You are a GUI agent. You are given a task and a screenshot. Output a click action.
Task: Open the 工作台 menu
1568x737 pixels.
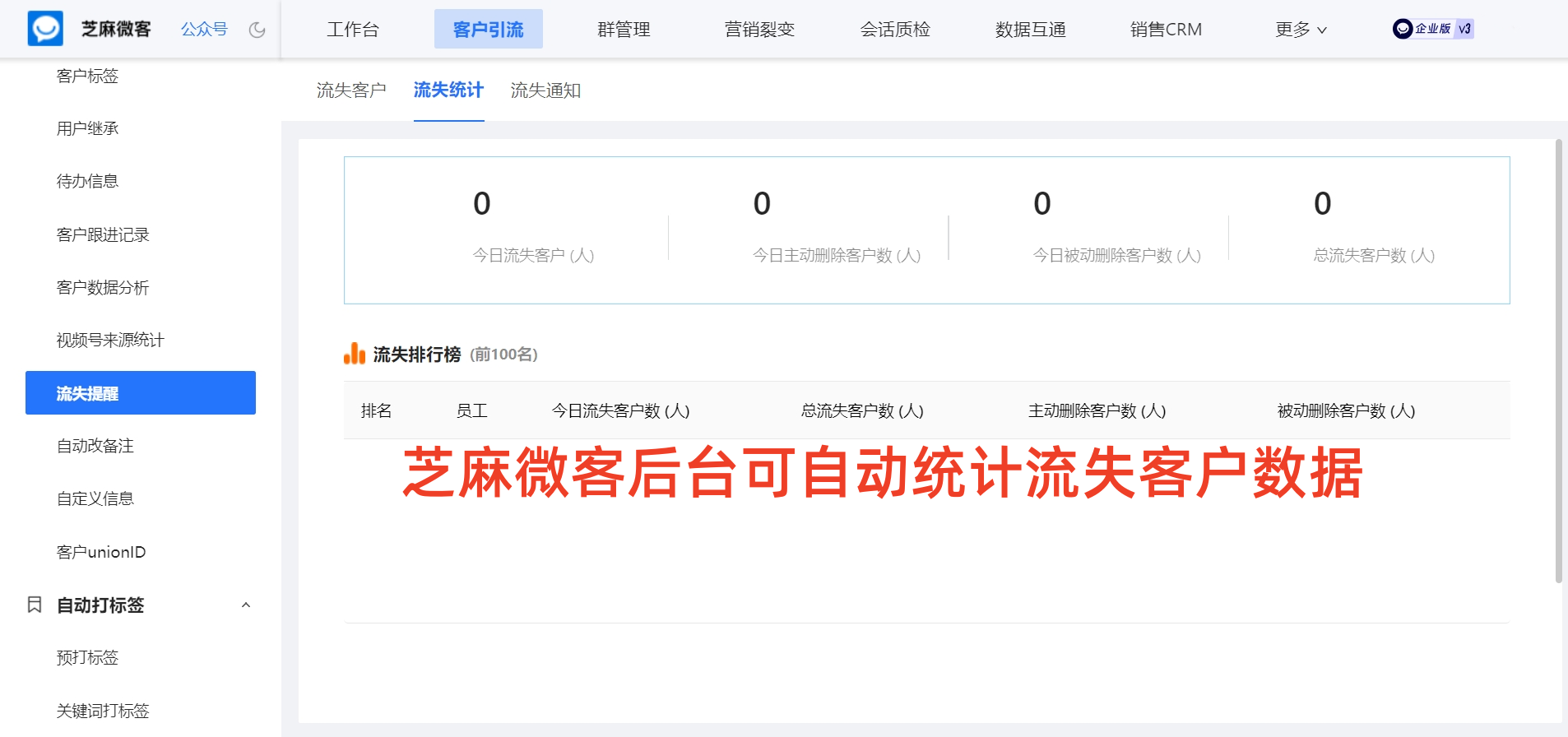(x=353, y=30)
